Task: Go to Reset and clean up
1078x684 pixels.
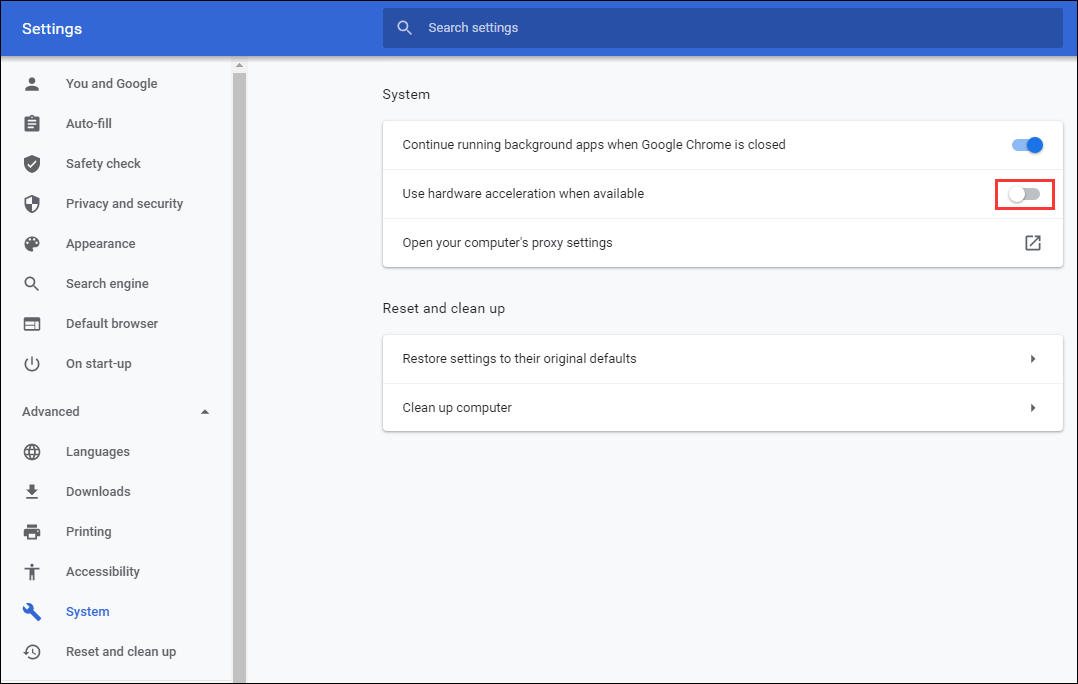Action: [x=120, y=652]
